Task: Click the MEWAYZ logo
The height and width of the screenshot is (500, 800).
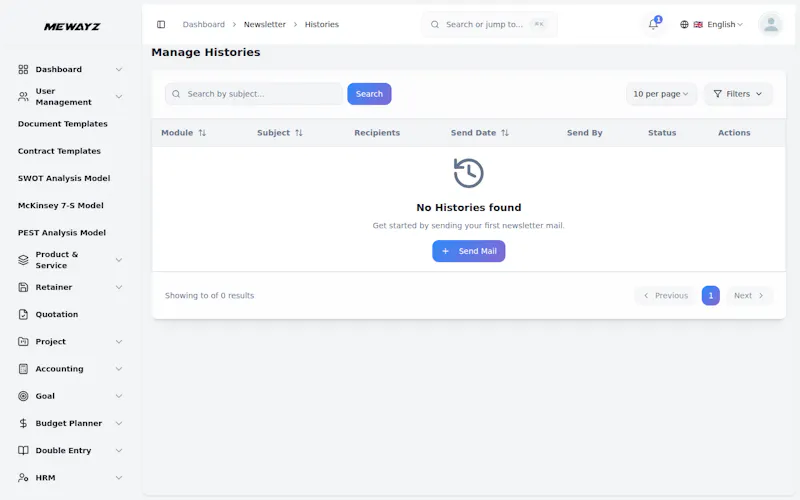Action: pyautogui.click(x=72, y=27)
